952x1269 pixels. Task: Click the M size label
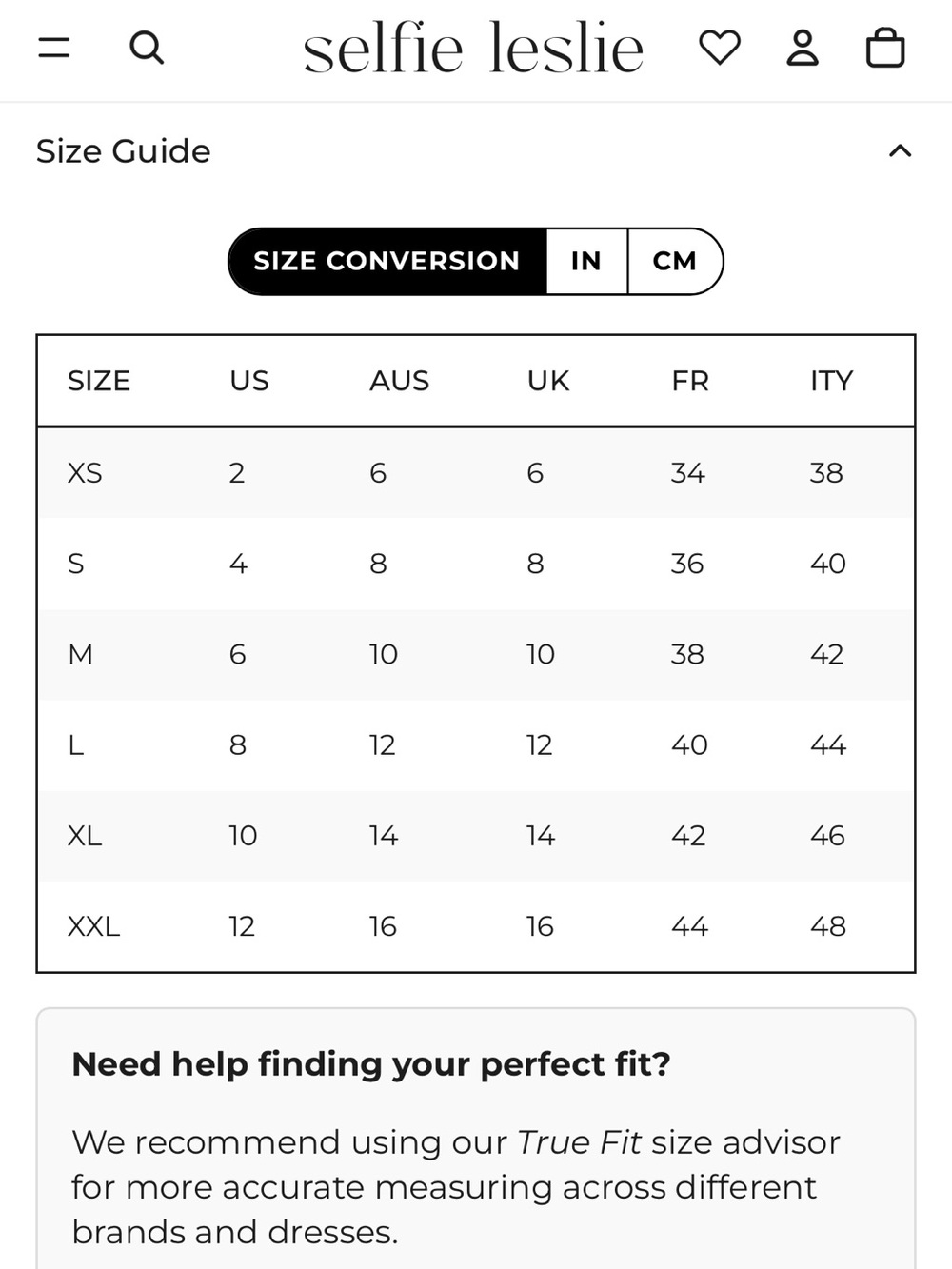pos(80,654)
